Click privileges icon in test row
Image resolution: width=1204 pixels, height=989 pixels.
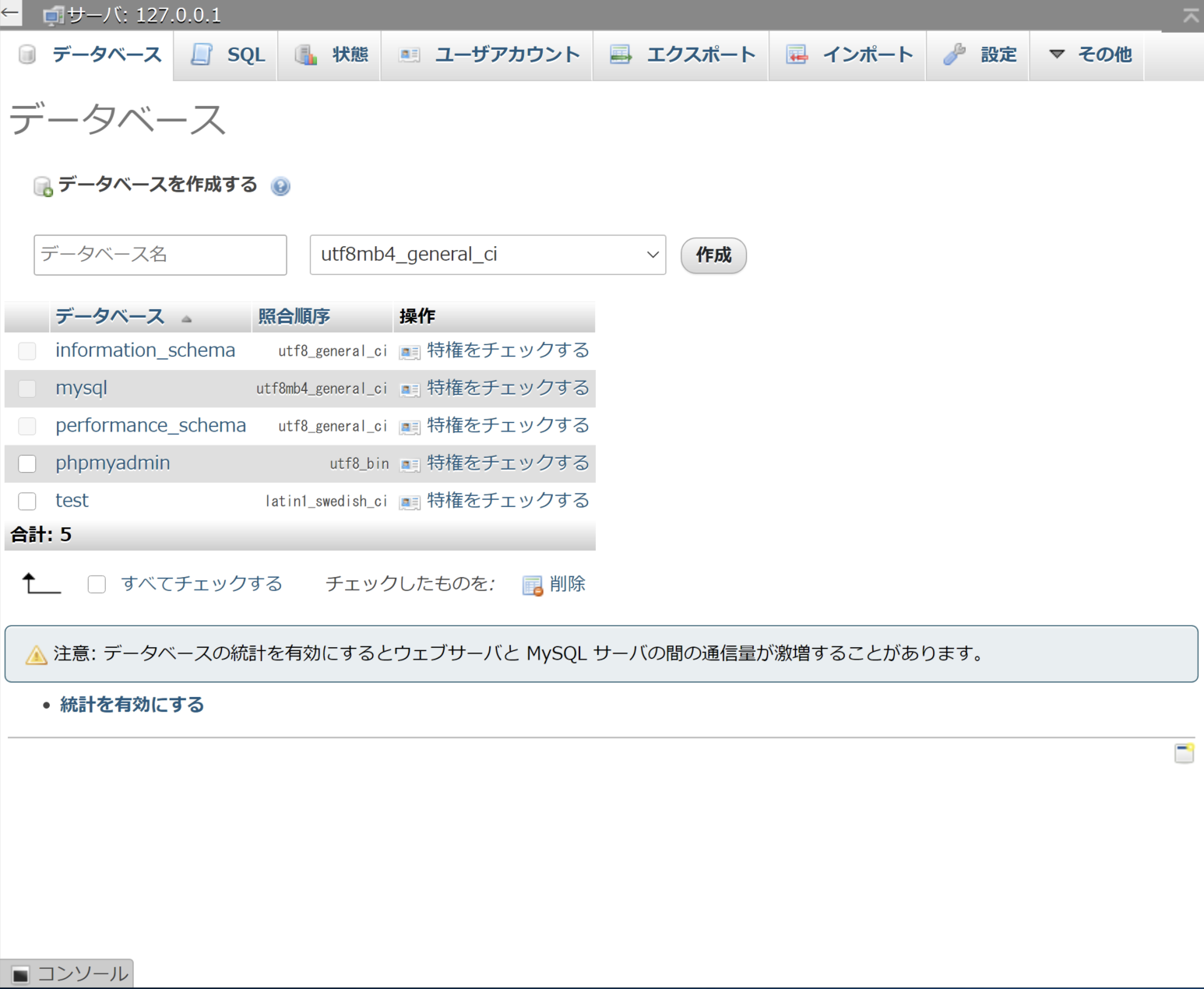(x=410, y=502)
